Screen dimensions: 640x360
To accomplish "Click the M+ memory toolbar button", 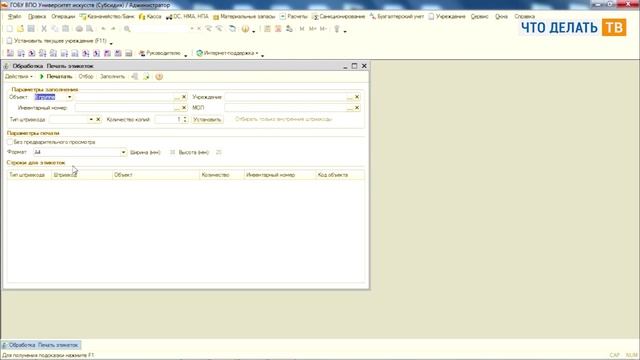I will (x=313, y=29).
